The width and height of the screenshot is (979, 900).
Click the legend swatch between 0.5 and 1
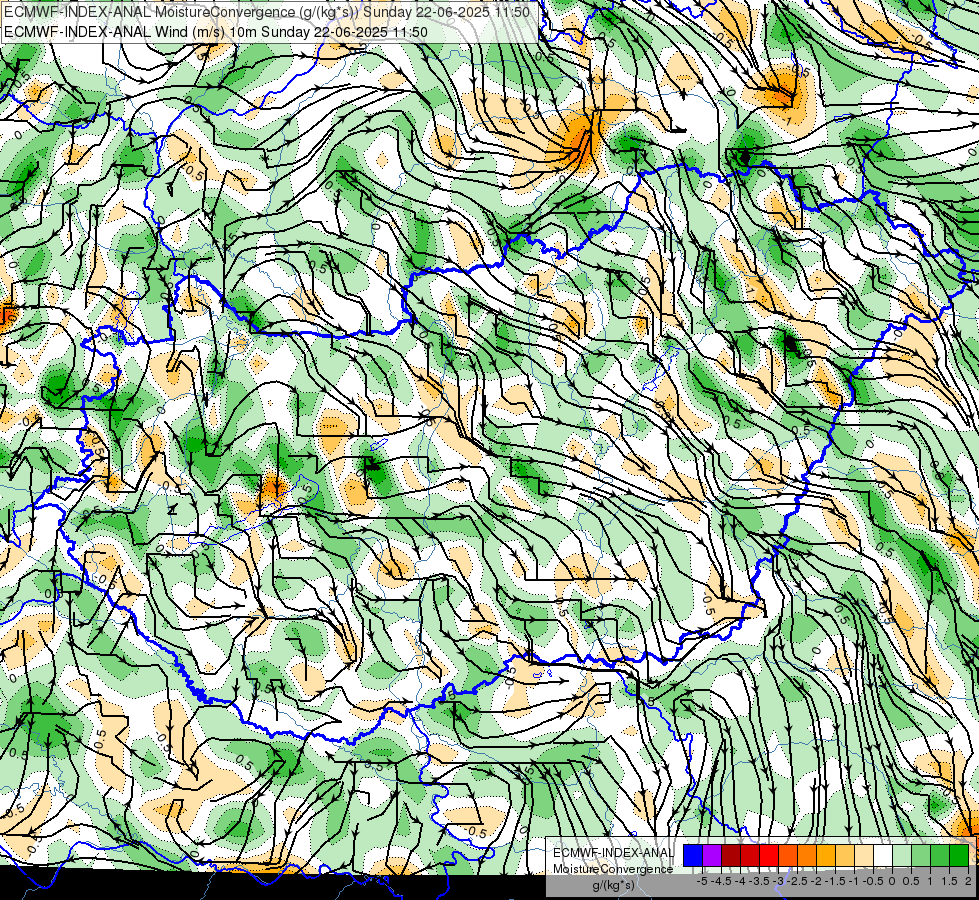[921, 856]
